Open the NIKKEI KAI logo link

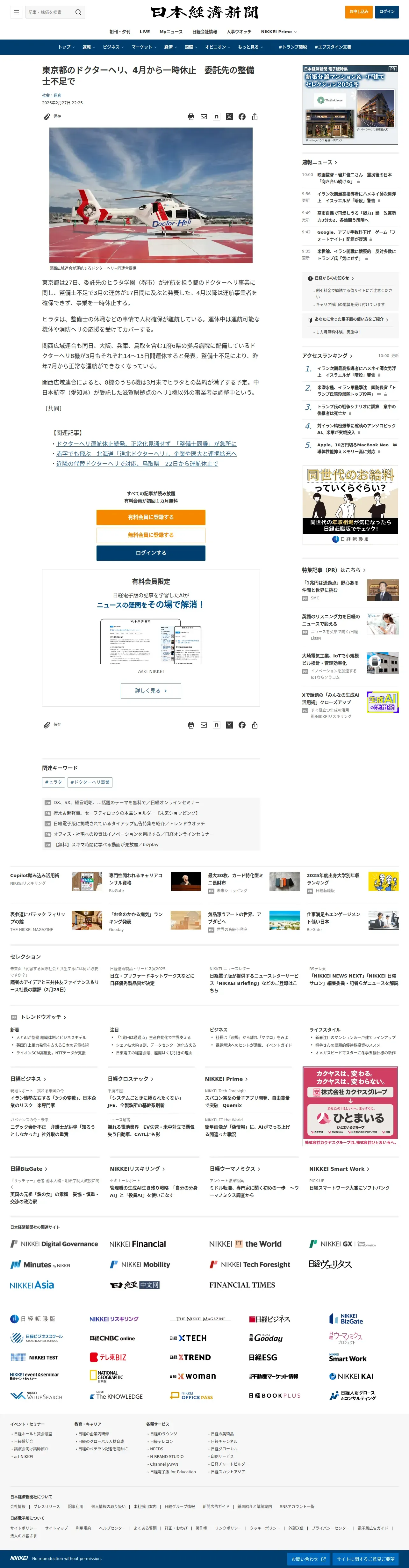[x=351, y=1376]
